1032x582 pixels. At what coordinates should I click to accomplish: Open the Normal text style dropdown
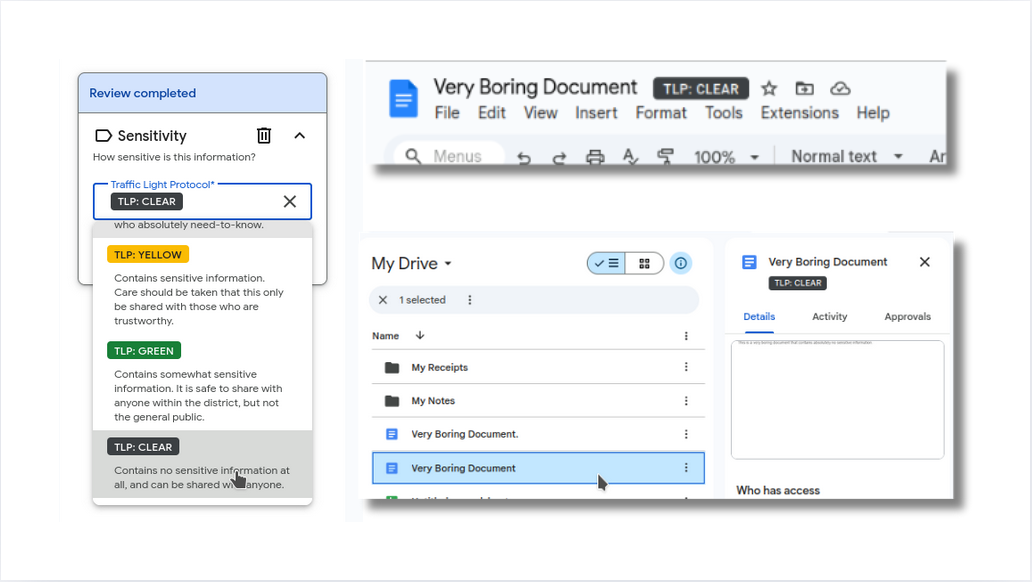[x=846, y=157]
